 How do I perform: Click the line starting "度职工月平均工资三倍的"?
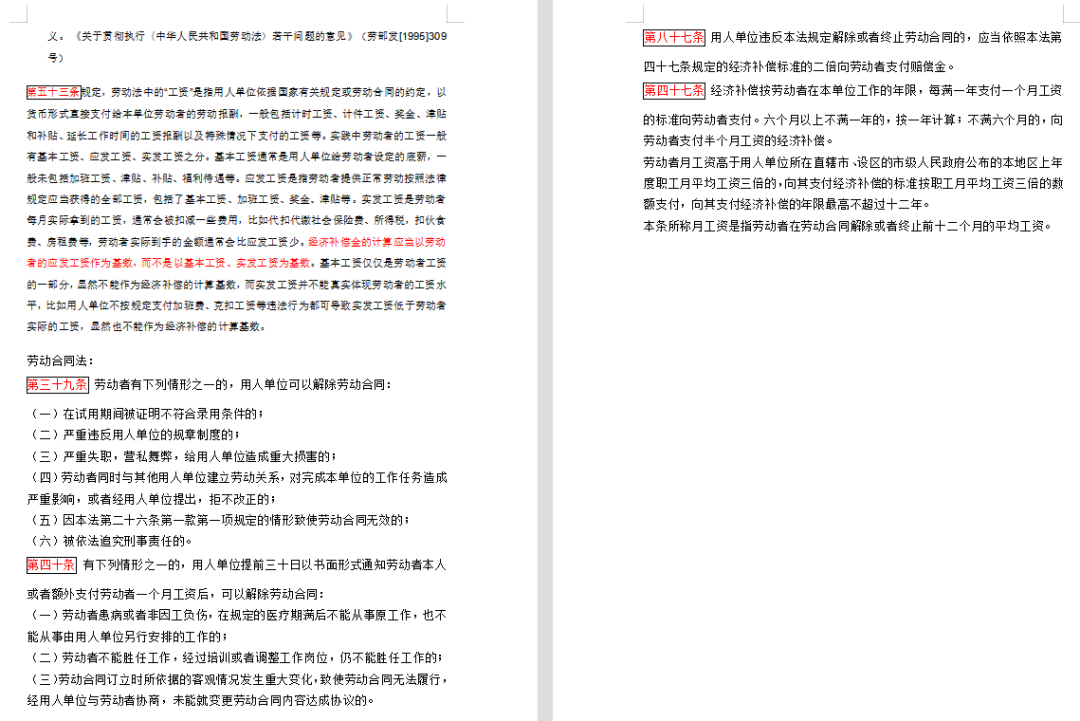pos(853,184)
